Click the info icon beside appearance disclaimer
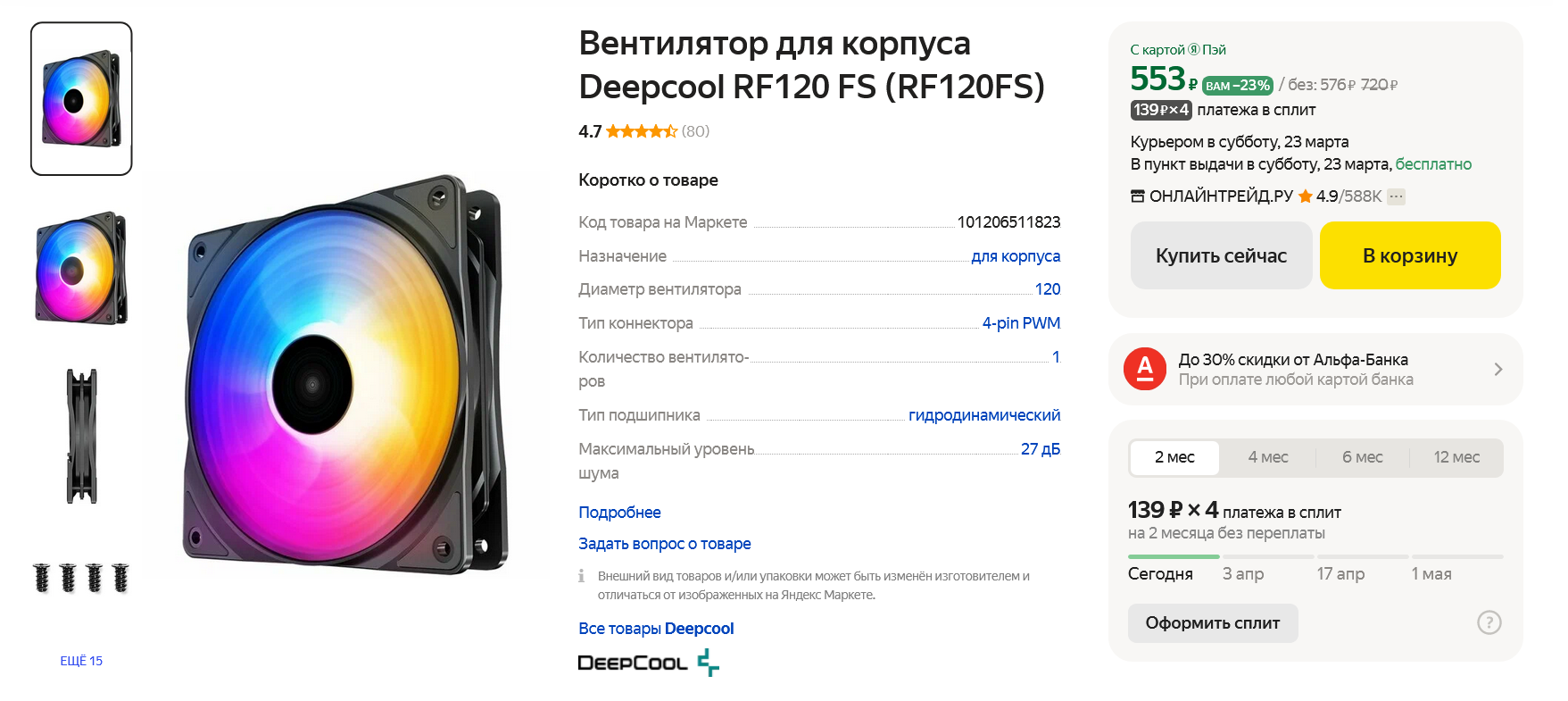Viewport: 1568px width, 701px height. tap(582, 576)
